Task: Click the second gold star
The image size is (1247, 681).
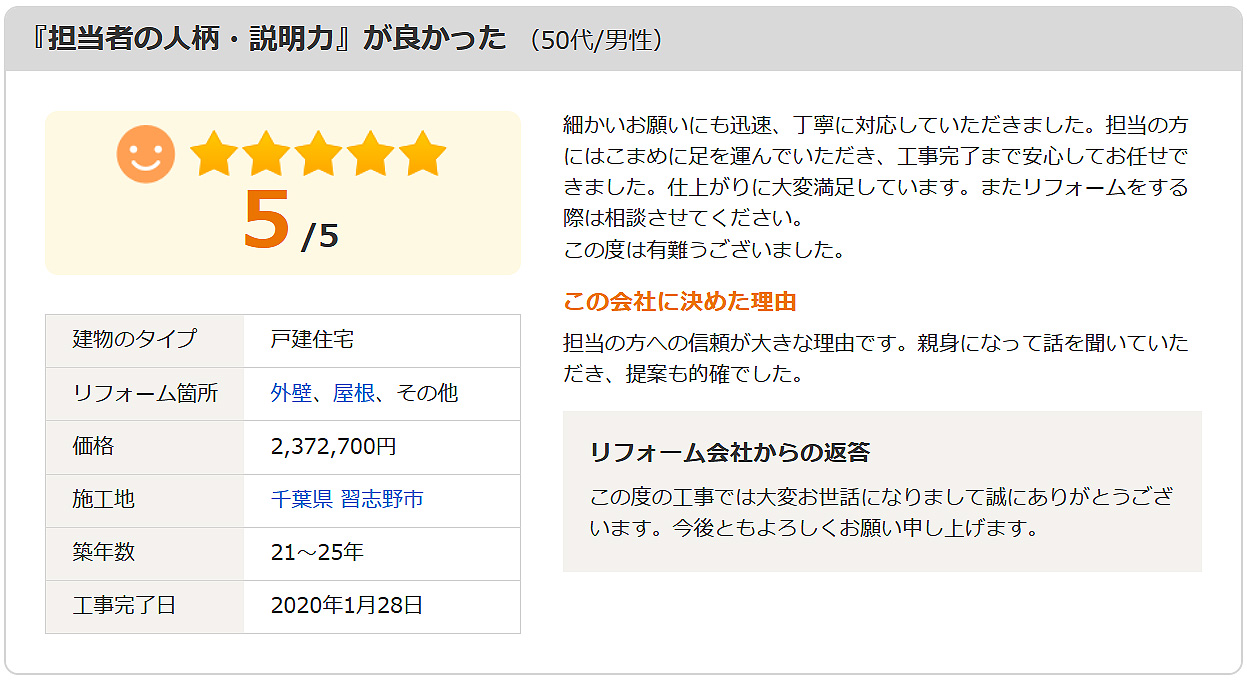Action: [x=266, y=154]
